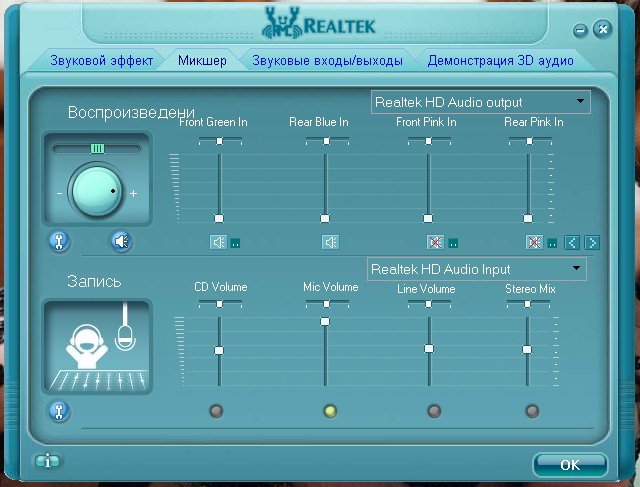Show previous playback channels with left arrow
The image size is (640, 487).
(572, 243)
